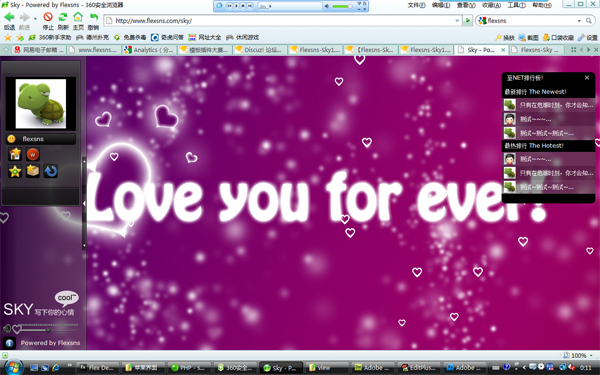Click the media player play button
600x375 pixels.
click(x=236, y=6)
